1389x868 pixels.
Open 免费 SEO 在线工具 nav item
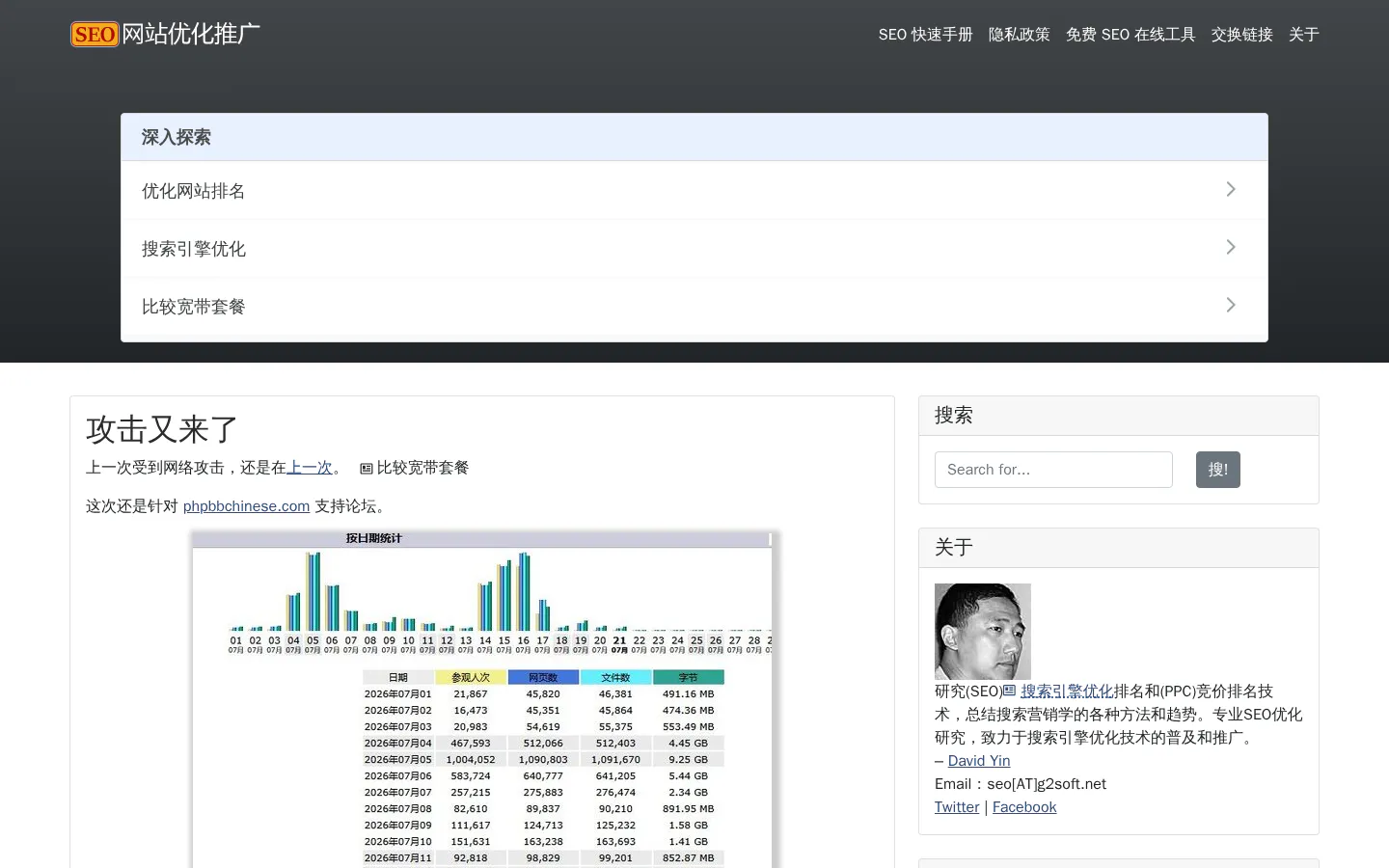(x=1130, y=35)
